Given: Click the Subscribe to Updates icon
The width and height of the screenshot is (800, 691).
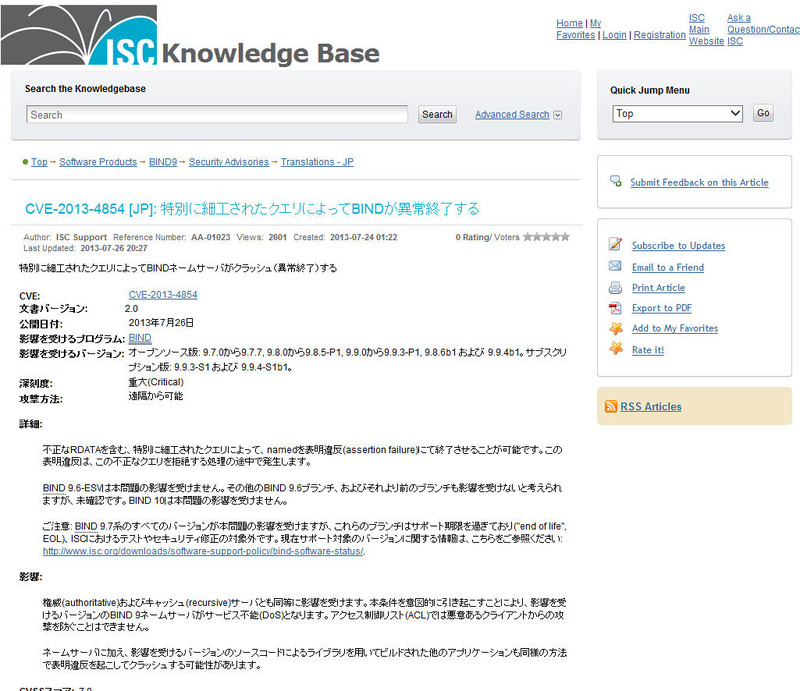Looking at the screenshot, I should point(615,245).
